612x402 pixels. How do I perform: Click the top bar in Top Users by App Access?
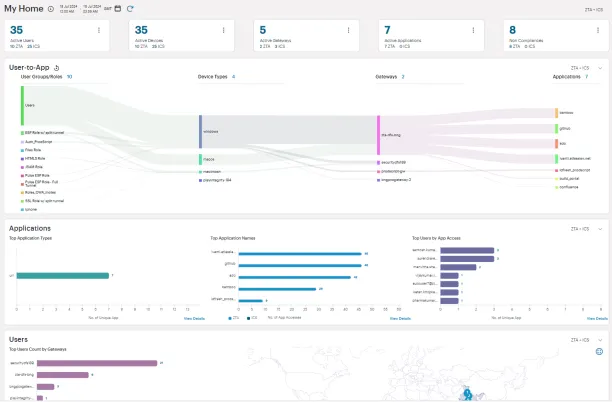click(x=467, y=250)
